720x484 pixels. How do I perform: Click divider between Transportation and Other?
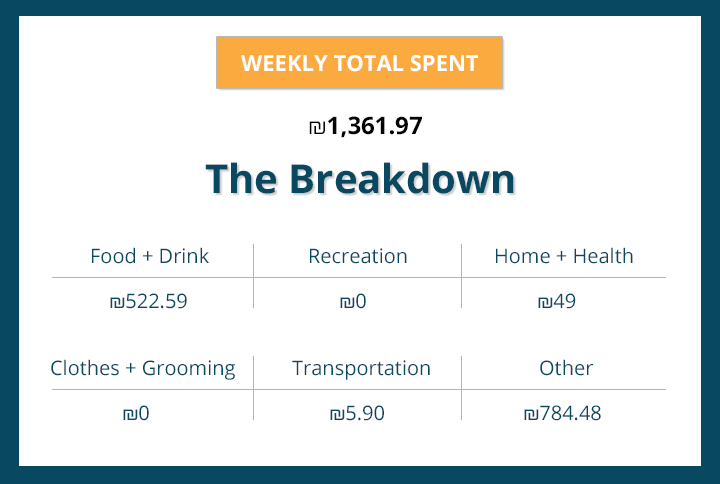(x=461, y=388)
